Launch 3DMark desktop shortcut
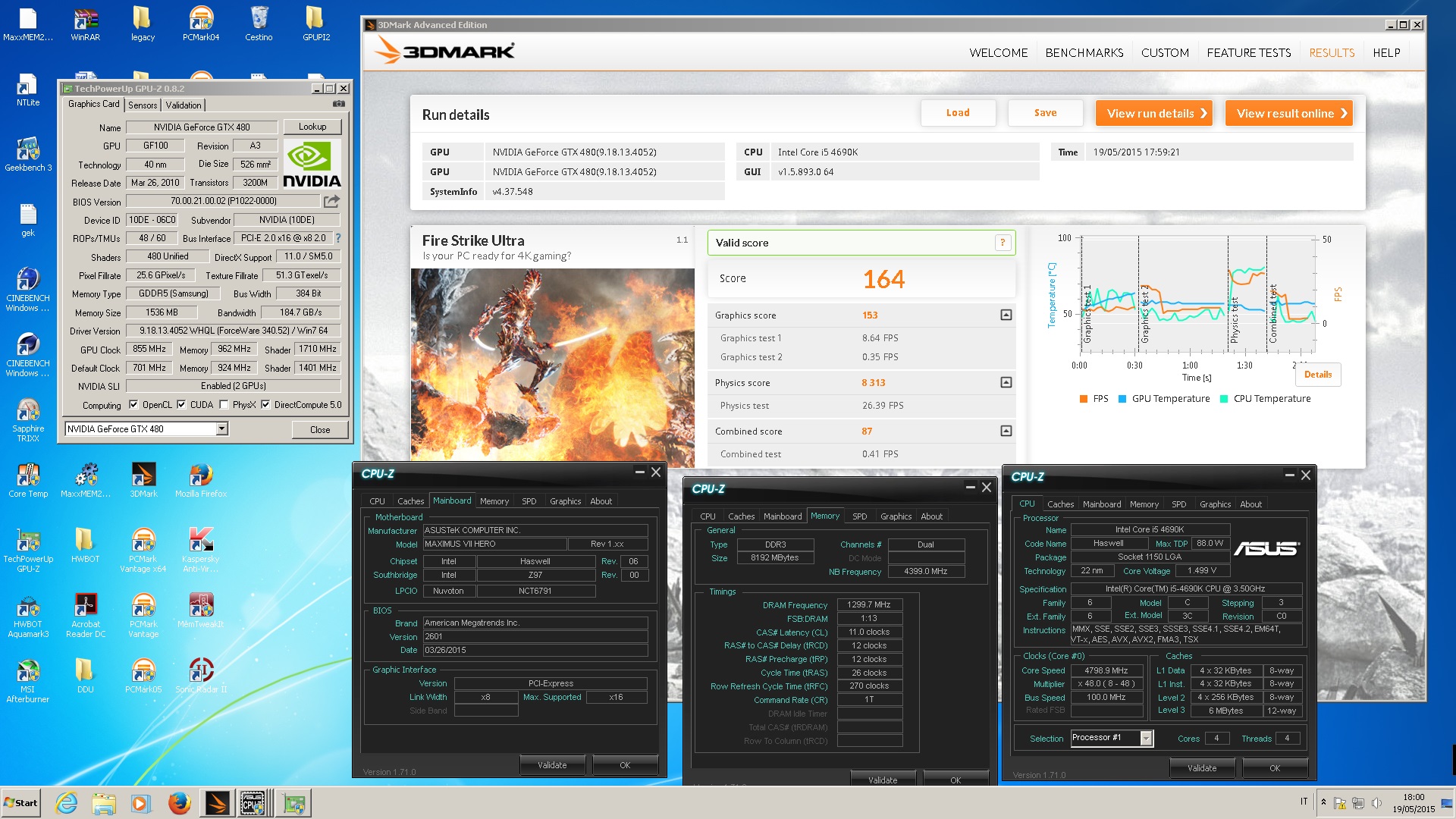Viewport: 1456px width, 819px height. [143, 481]
